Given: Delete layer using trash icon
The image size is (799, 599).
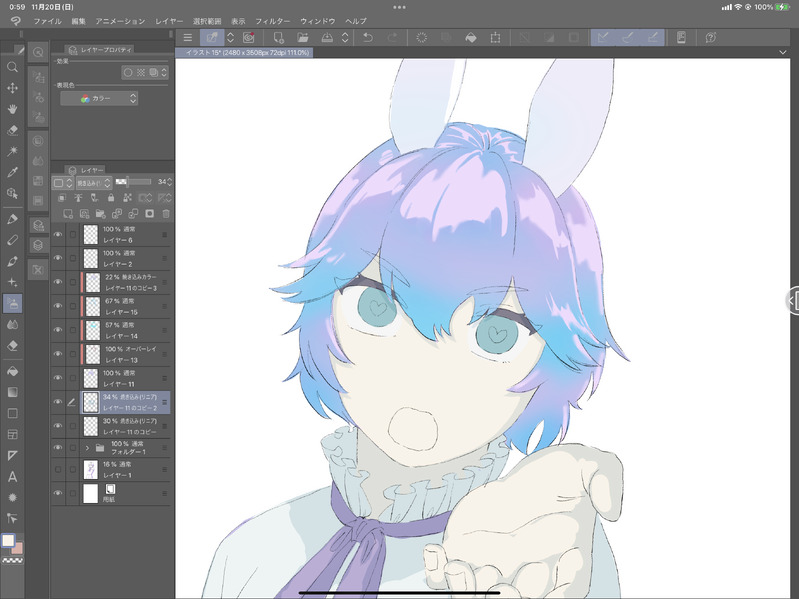Looking at the screenshot, I should tap(166, 213).
